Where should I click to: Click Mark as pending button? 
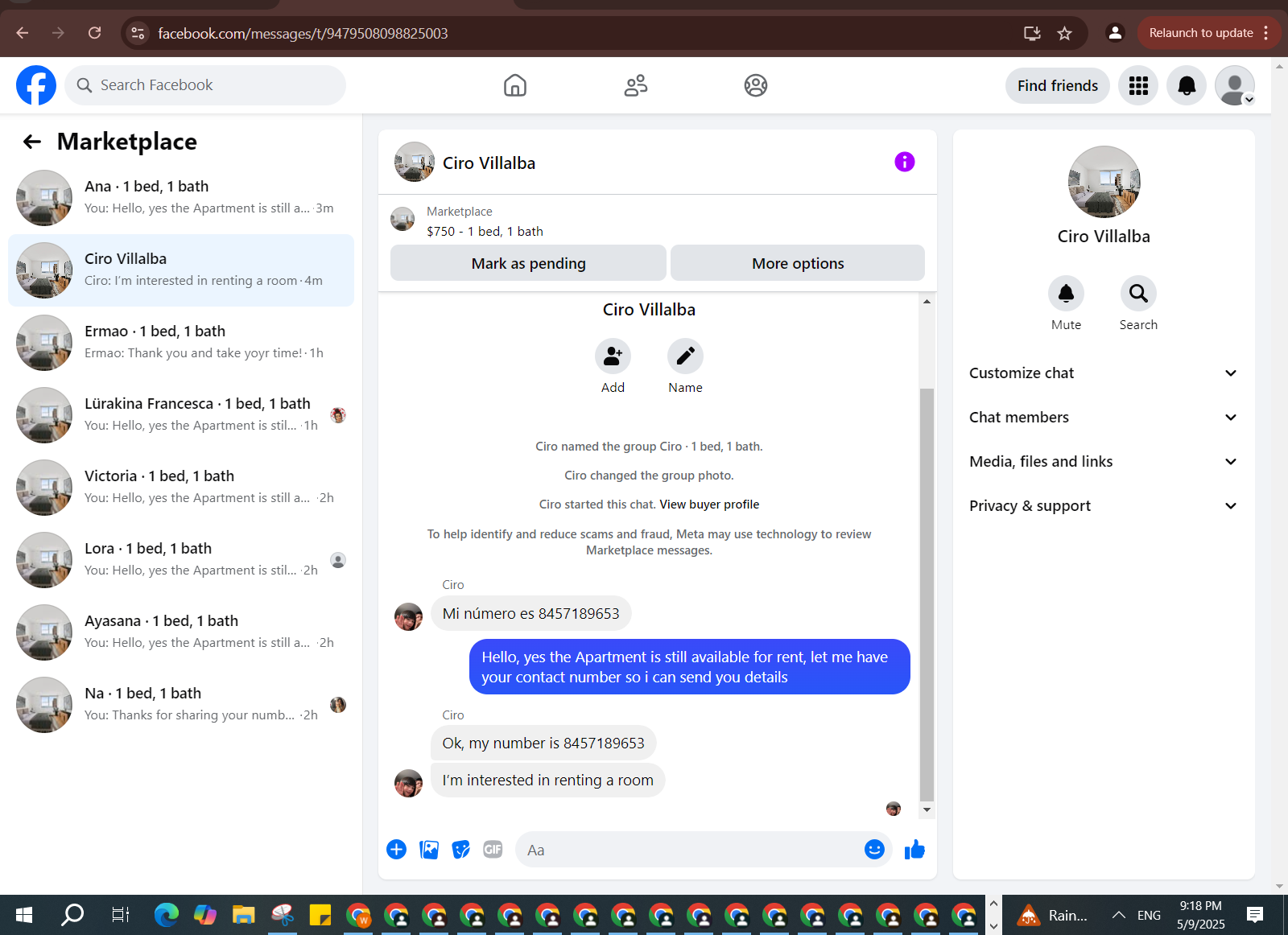point(528,263)
